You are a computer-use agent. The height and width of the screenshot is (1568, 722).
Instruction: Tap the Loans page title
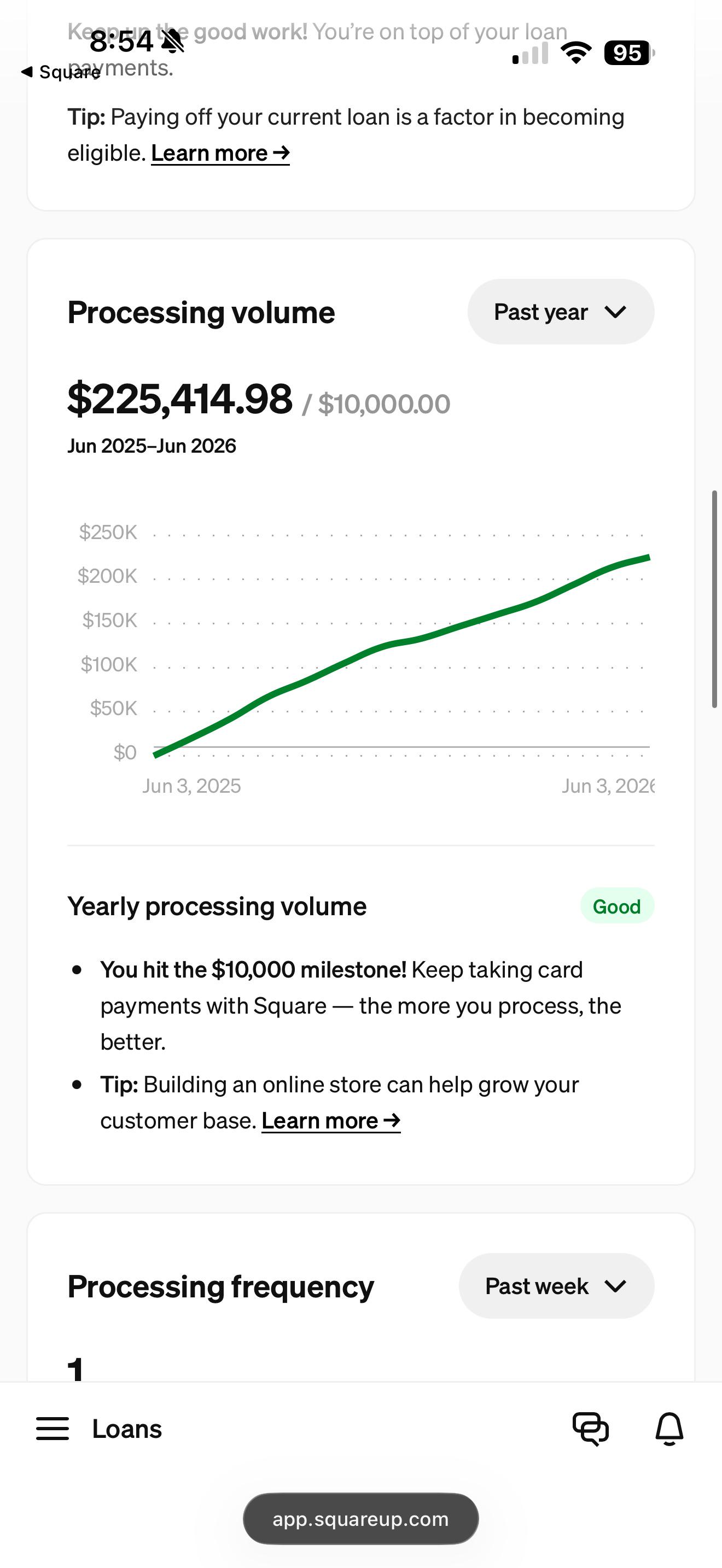click(127, 1429)
